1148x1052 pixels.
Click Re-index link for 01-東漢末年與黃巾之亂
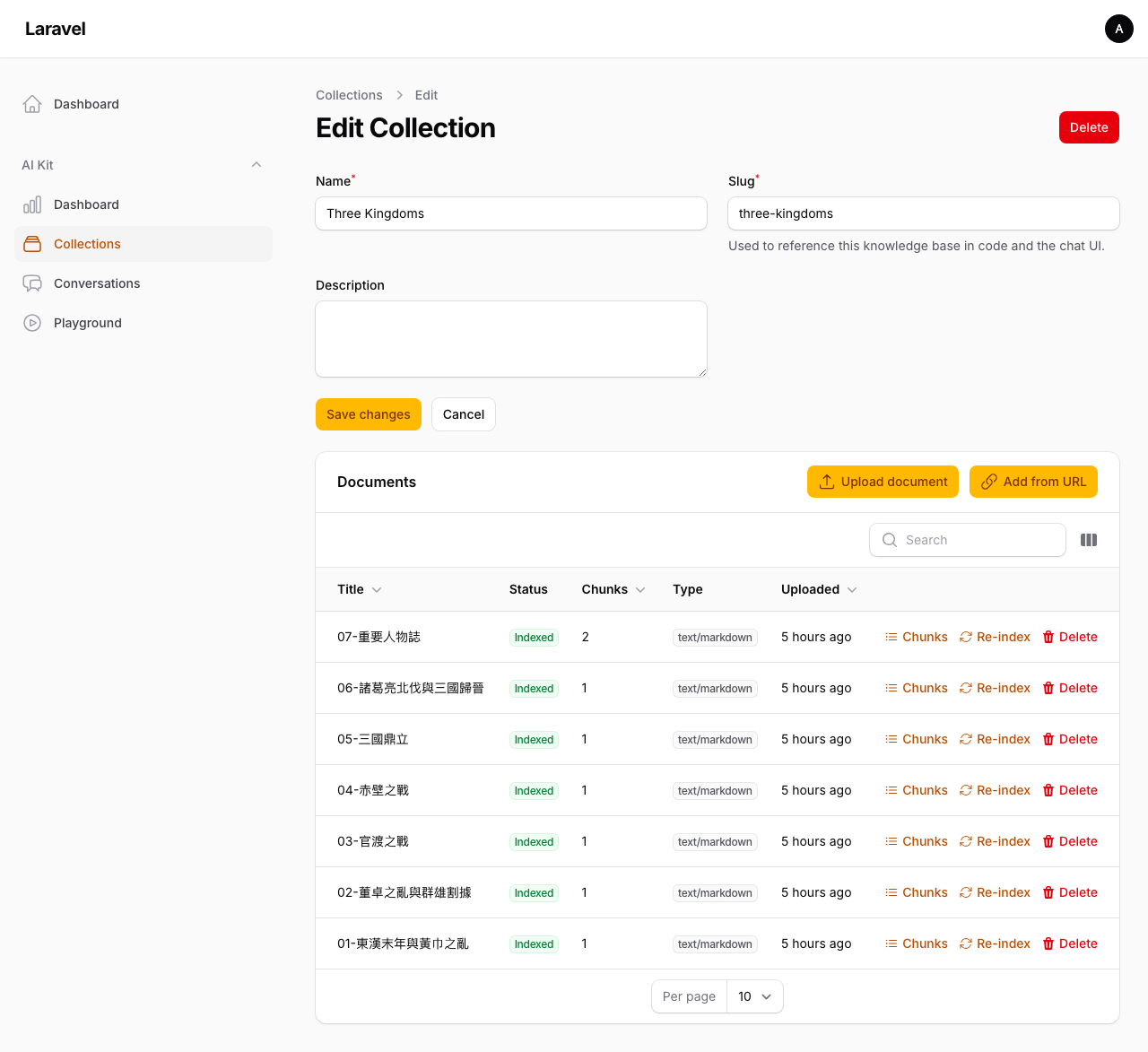point(995,943)
